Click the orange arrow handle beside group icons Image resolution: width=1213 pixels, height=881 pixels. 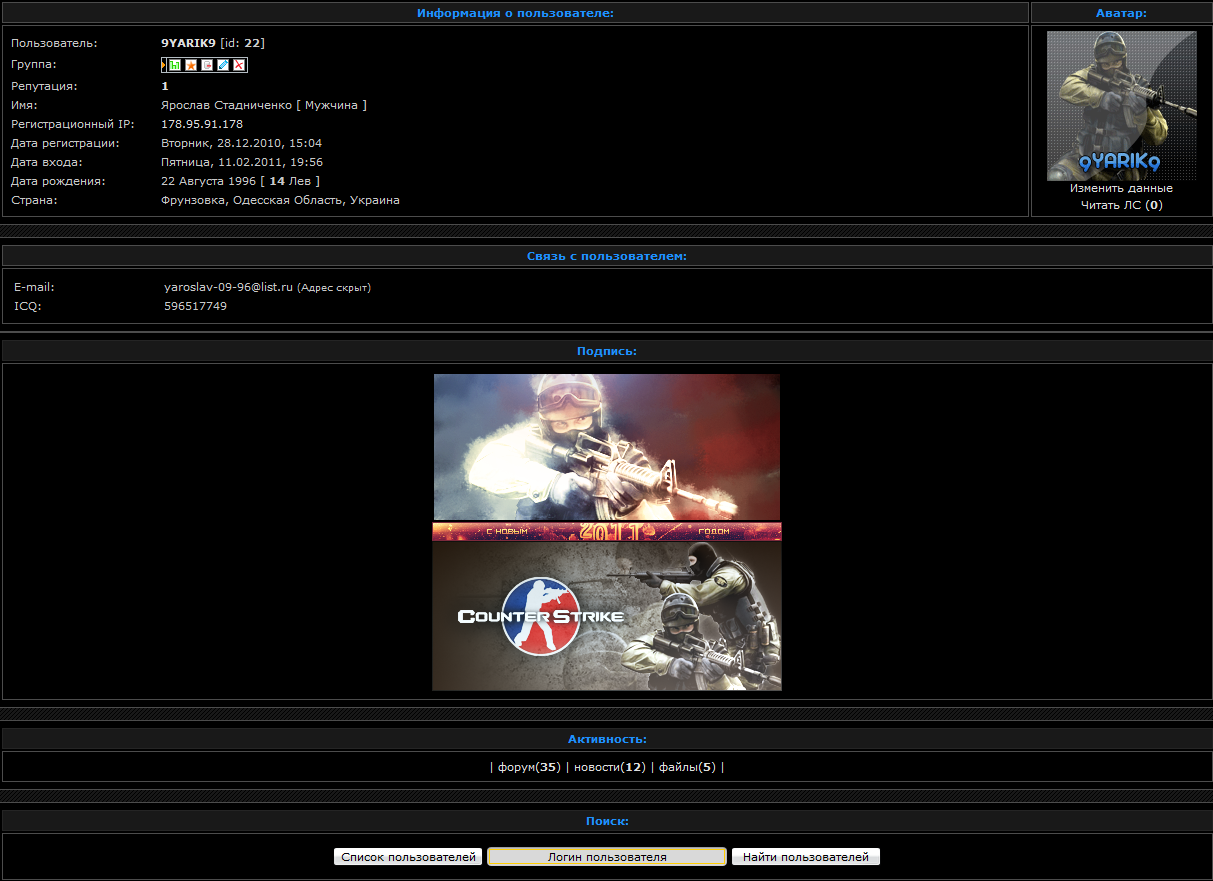163,65
